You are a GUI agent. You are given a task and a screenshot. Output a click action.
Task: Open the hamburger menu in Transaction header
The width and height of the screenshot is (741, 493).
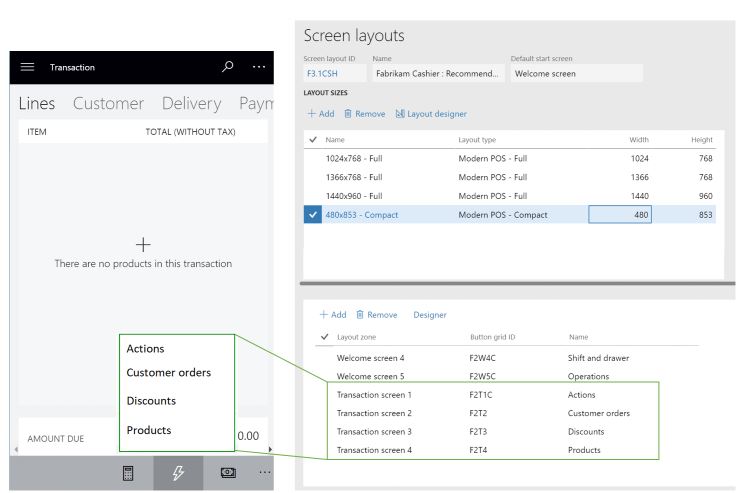[x=27, y=67]
